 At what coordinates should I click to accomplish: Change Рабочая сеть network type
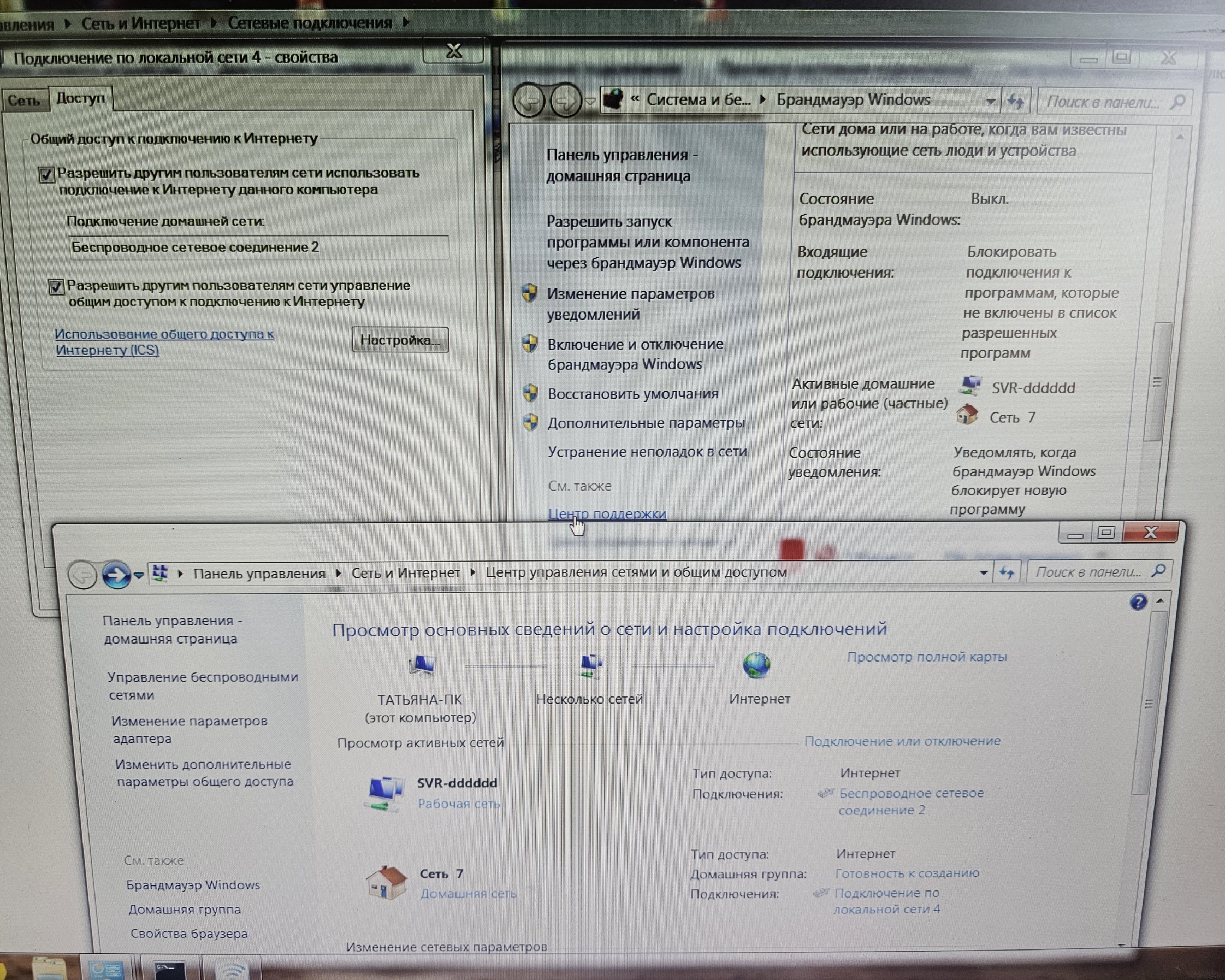pos(459,803)
